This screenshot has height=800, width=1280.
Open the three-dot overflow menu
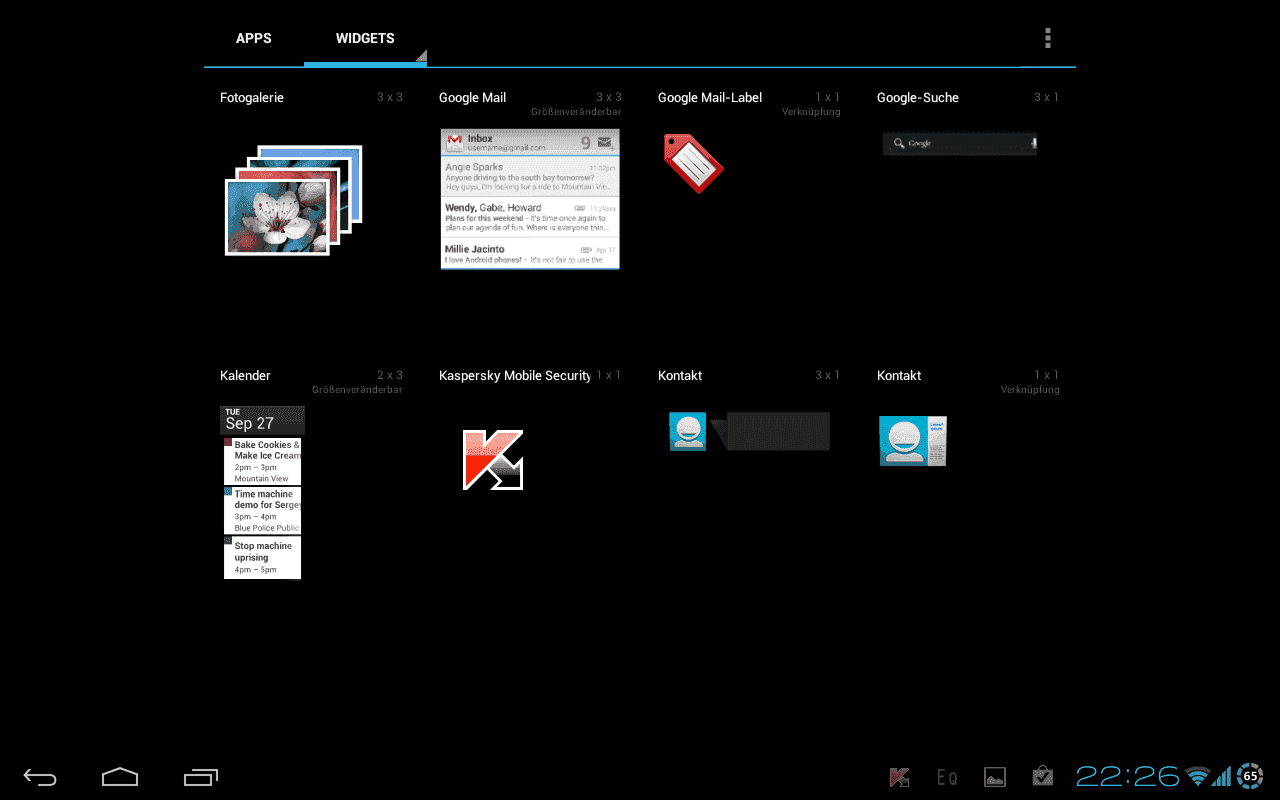pyautogui.click(x=1048, y=38)
